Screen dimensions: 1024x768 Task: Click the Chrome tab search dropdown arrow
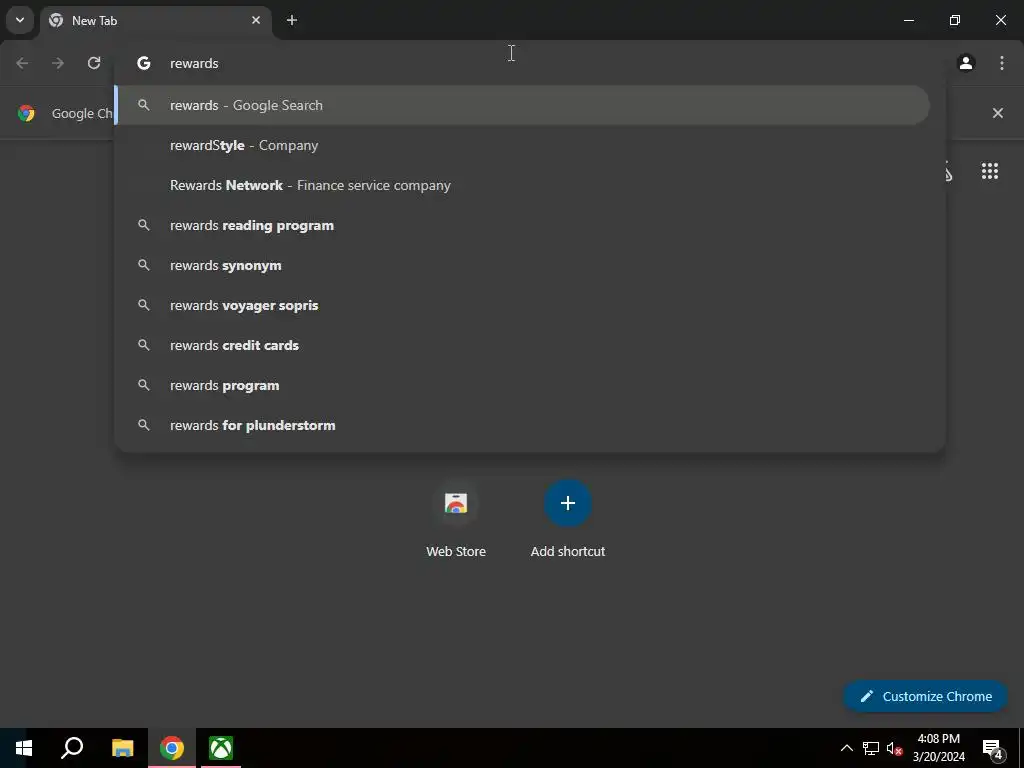click(x=20, y=20)
